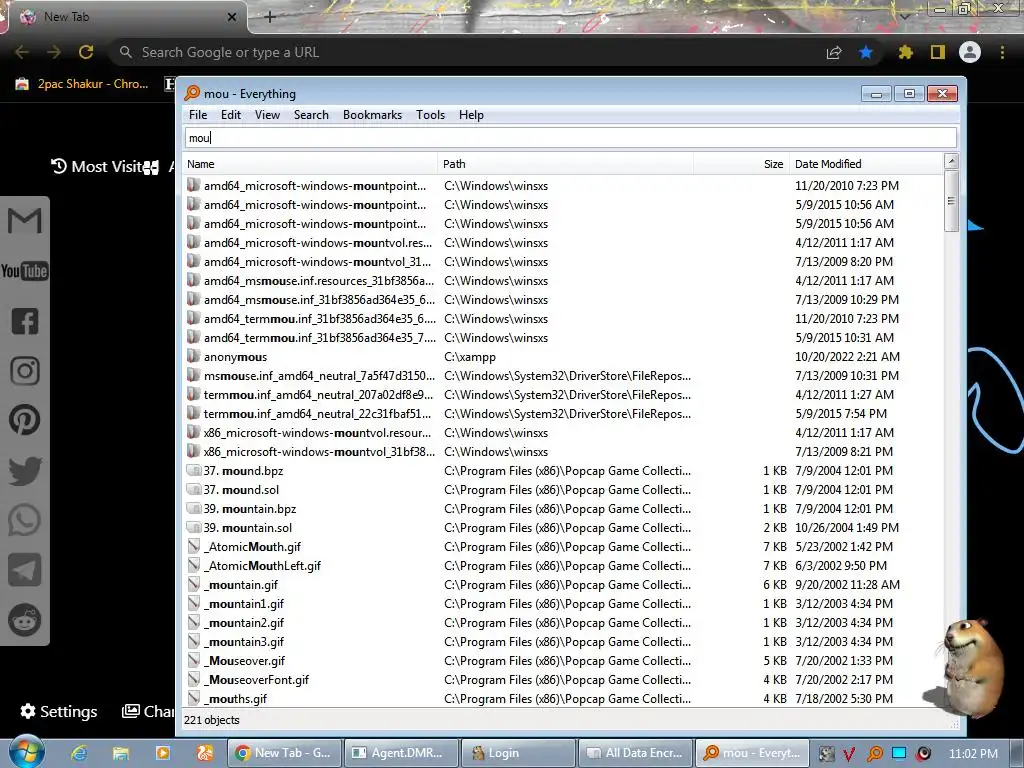Open the Telegram shortcut in the Chrome sidebar

24,570
